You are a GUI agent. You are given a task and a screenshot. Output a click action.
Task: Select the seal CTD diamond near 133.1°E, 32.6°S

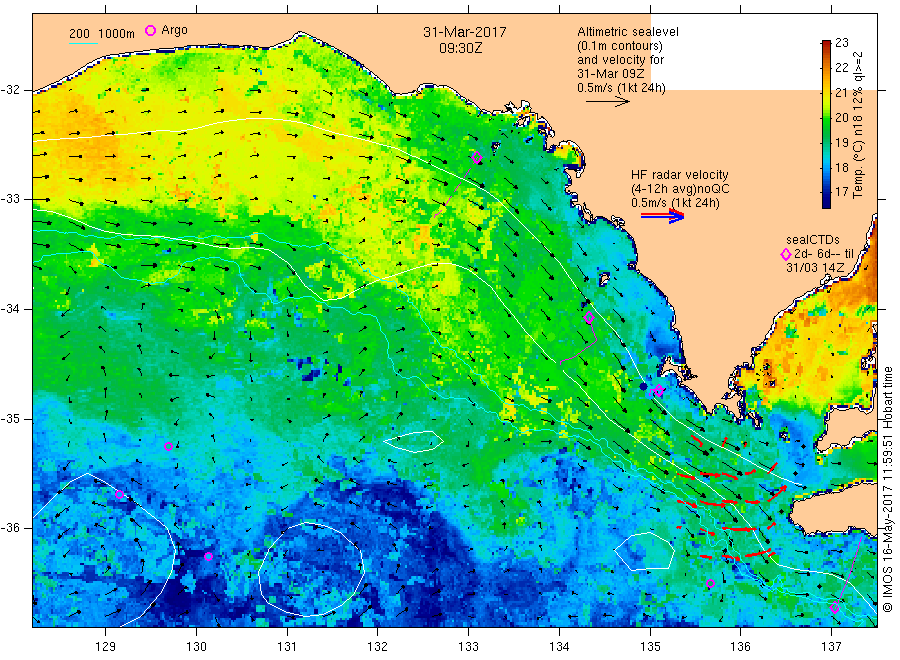pyautogui.click(x=476, y=157)
